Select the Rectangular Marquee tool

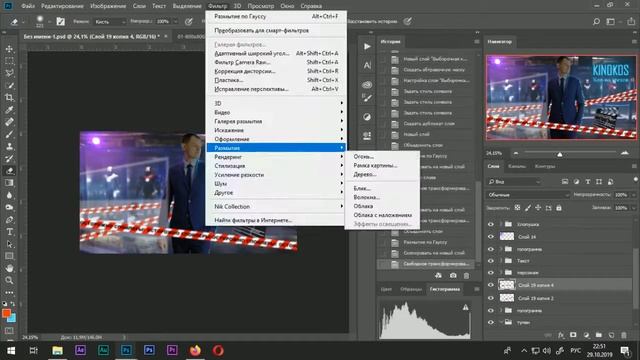(x=9, y=61)
